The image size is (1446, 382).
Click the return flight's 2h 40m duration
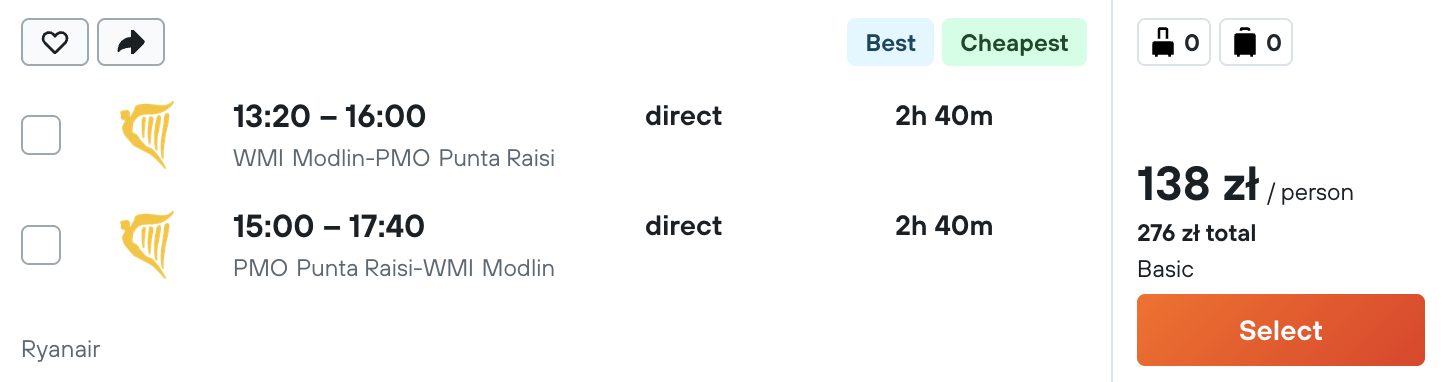pyautogui.click(x=944, y=226)
